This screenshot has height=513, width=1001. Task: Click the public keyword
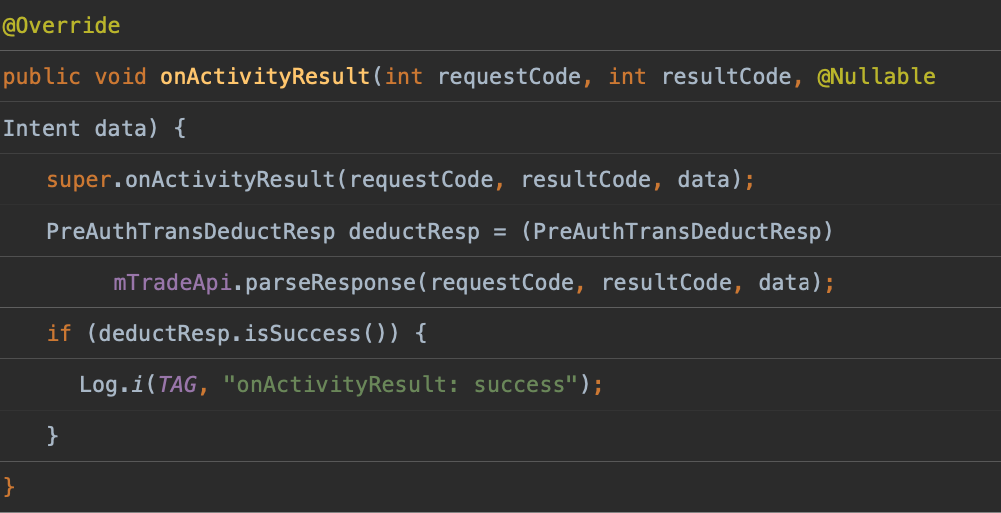pos(42,77)
